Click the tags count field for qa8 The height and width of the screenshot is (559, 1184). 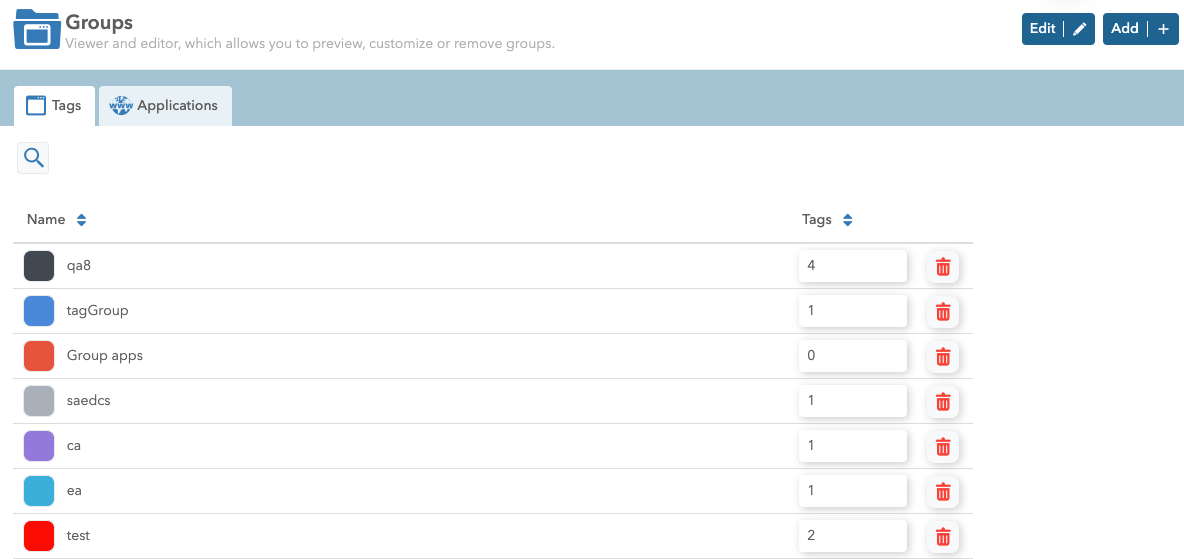point(852,266)
